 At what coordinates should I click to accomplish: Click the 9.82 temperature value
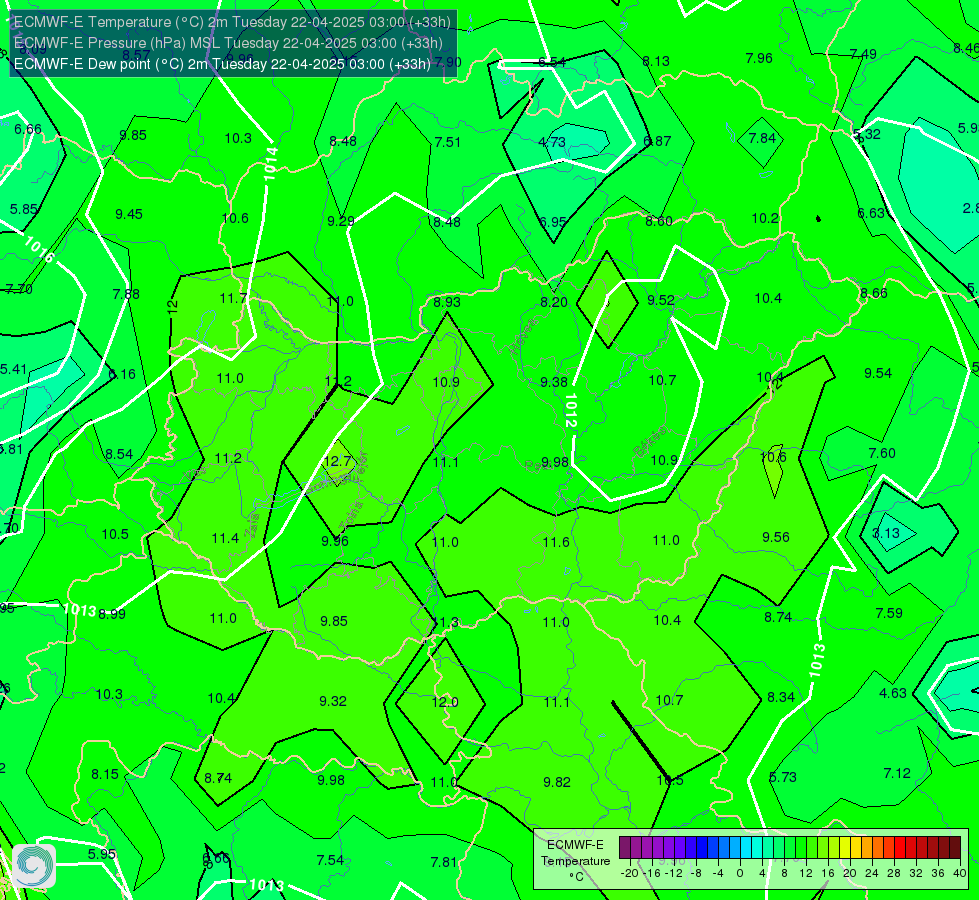(x=557, y=782)
